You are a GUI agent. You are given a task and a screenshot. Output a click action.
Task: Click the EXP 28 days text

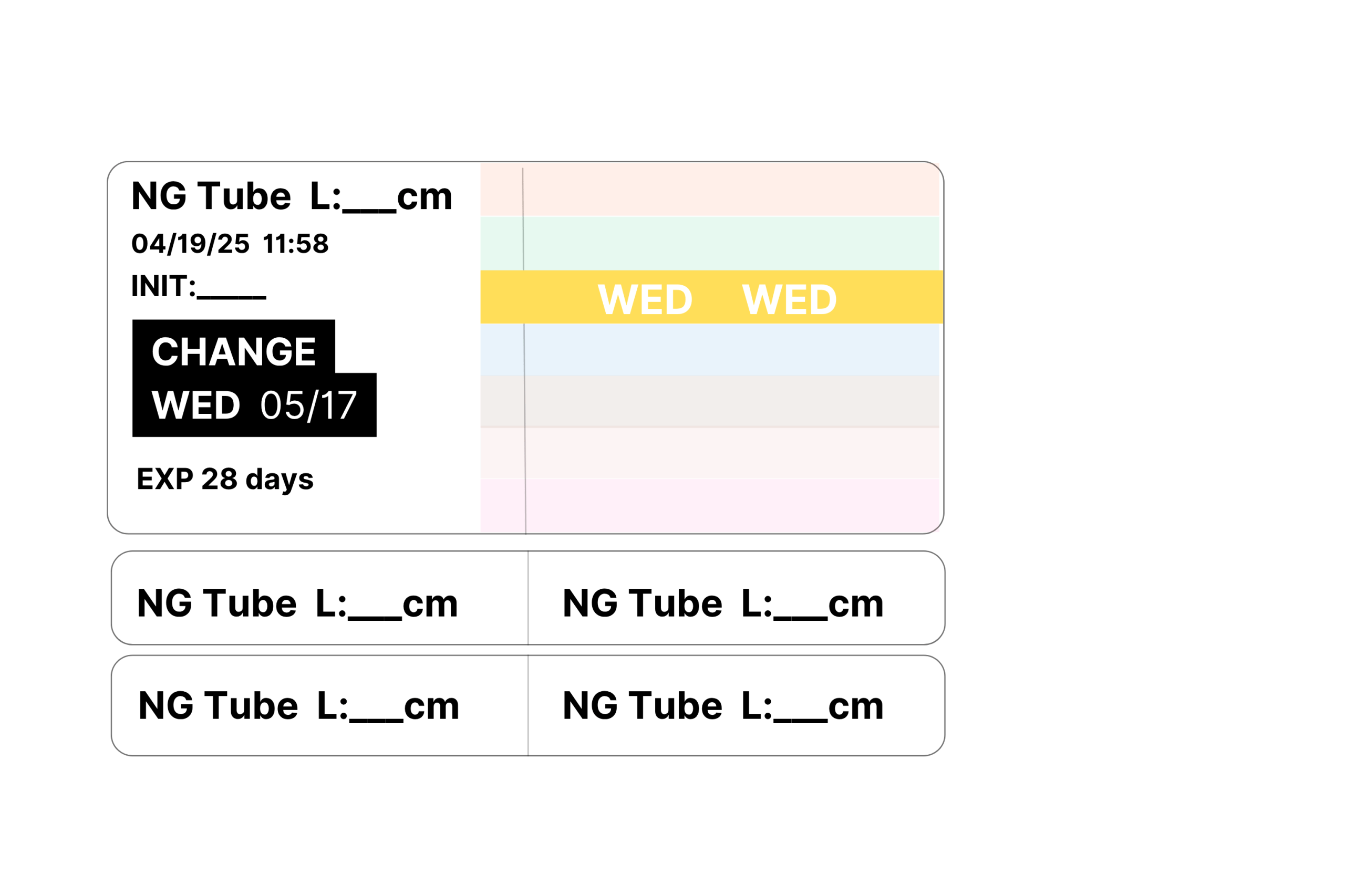tap(225, 479)
